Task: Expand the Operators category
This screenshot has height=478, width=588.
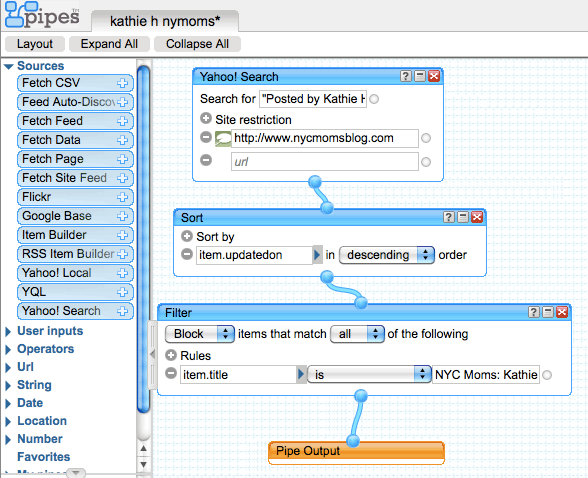Action: coord(8,349)
